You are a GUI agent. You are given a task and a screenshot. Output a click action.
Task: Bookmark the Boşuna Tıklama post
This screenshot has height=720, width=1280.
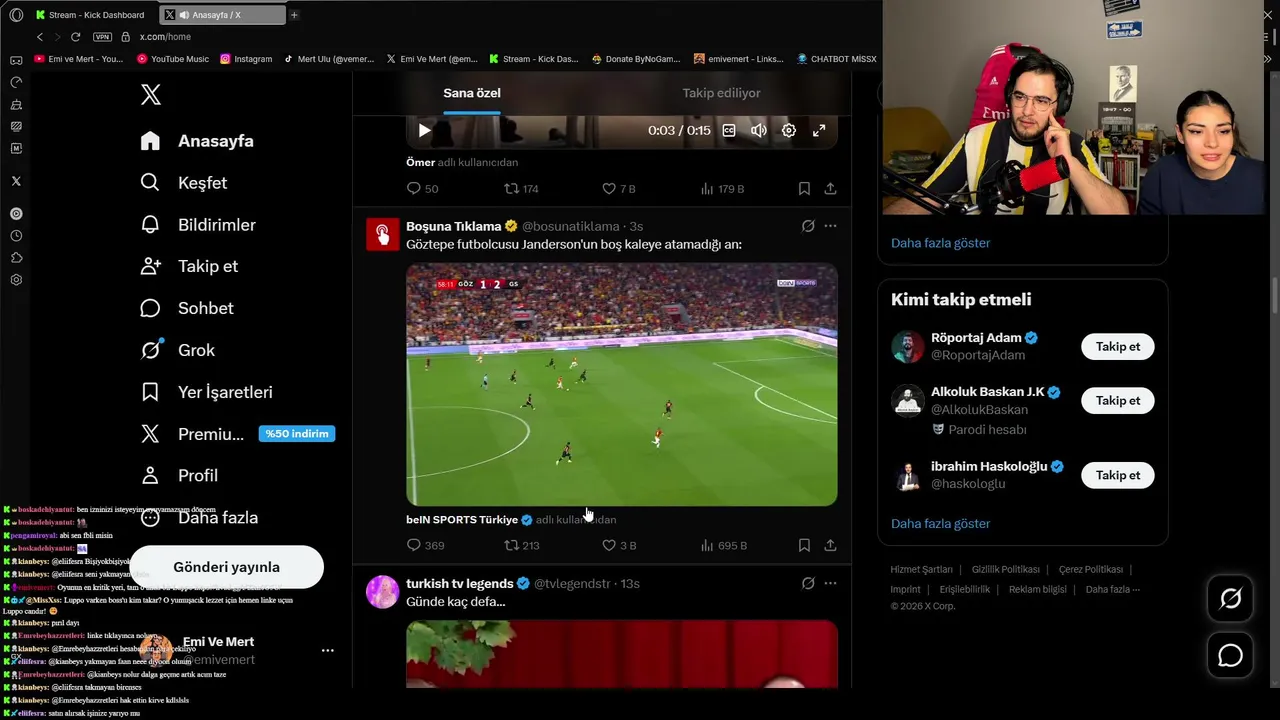pos(804,545)
